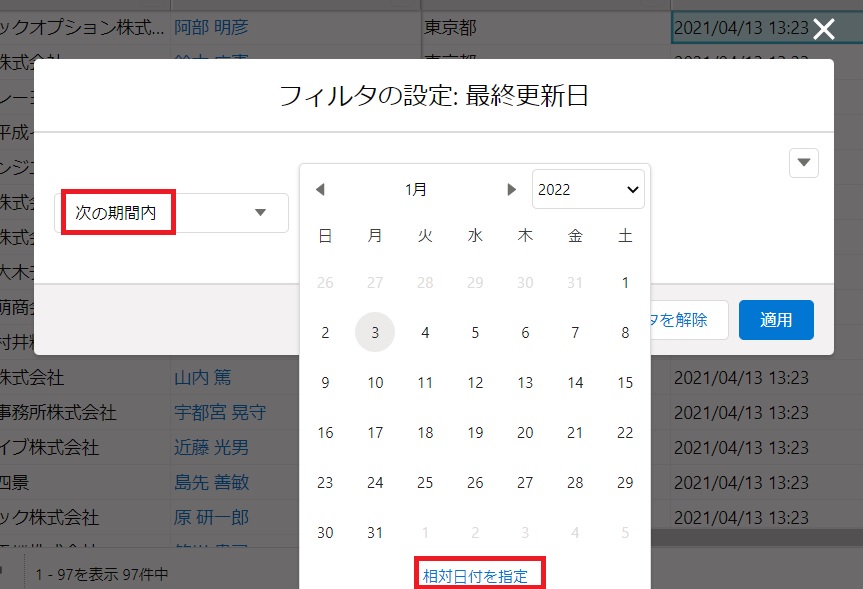Open contact link 島先 善敏
Screen dimensions: 863x589
[x=211, y=483]
